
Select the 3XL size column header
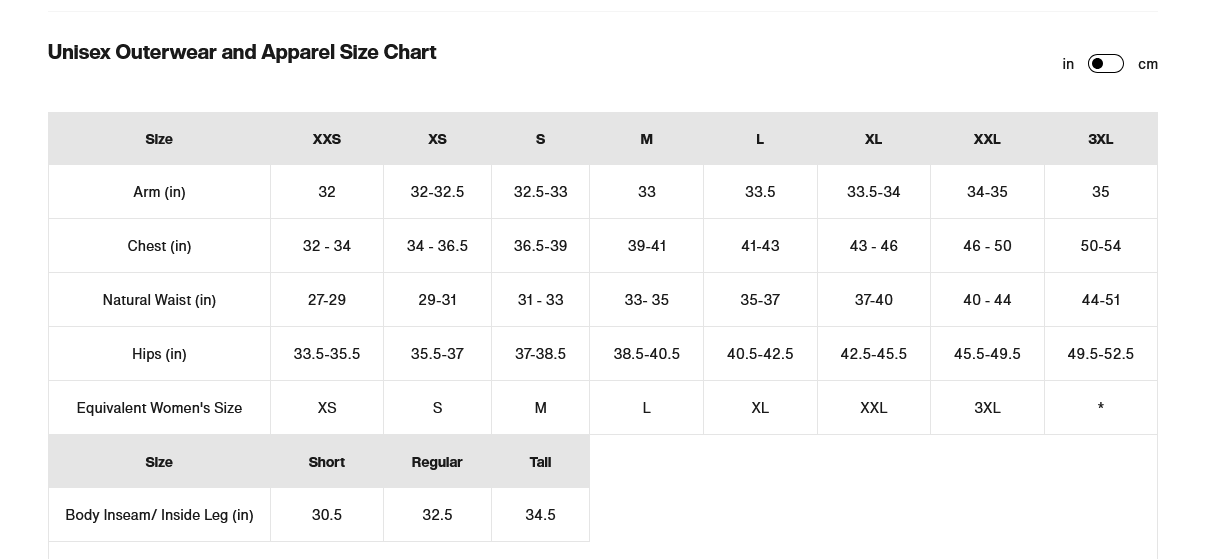coord(1100,139)
